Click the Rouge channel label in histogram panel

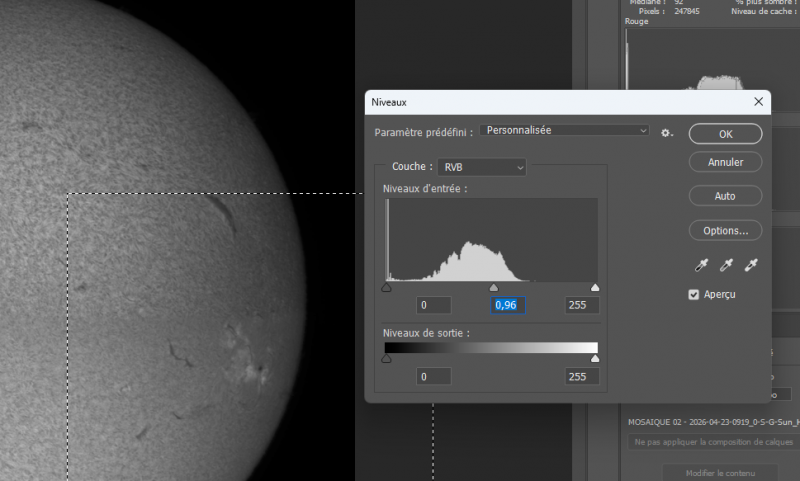coord(636,21)
